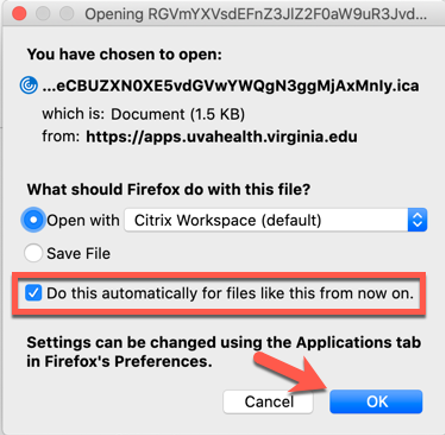445x435 pixels.
Task: Click the greyed-out minimize window button
Action: 43,14
